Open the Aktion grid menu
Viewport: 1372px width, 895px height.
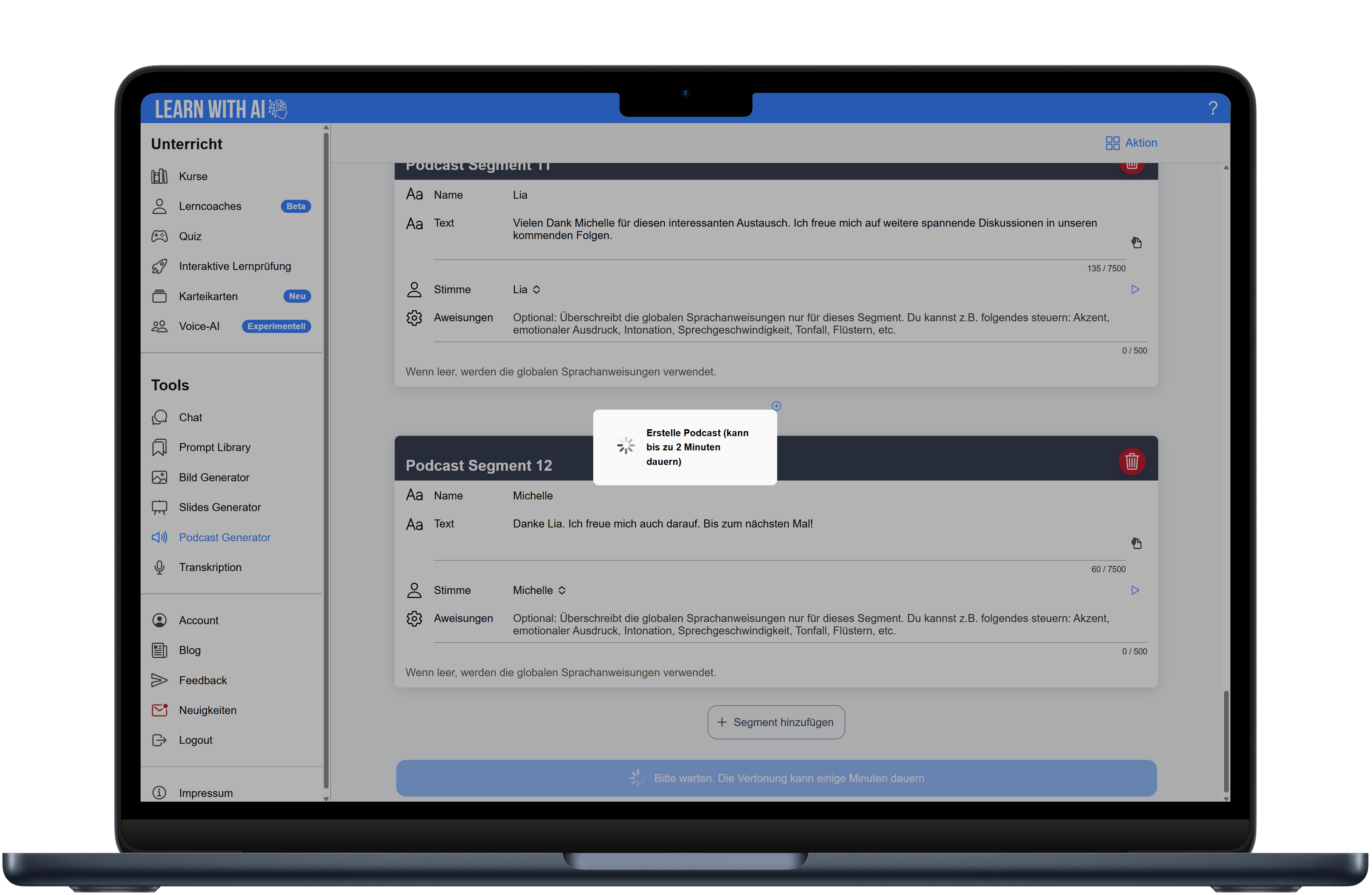tap(1130, 142)
